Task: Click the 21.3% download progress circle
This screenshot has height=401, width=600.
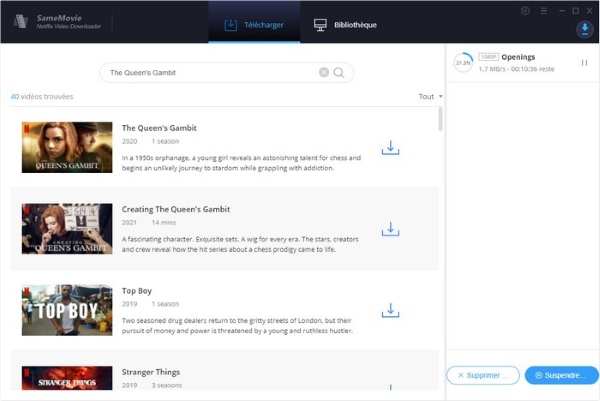Action: tap(463, 63)
